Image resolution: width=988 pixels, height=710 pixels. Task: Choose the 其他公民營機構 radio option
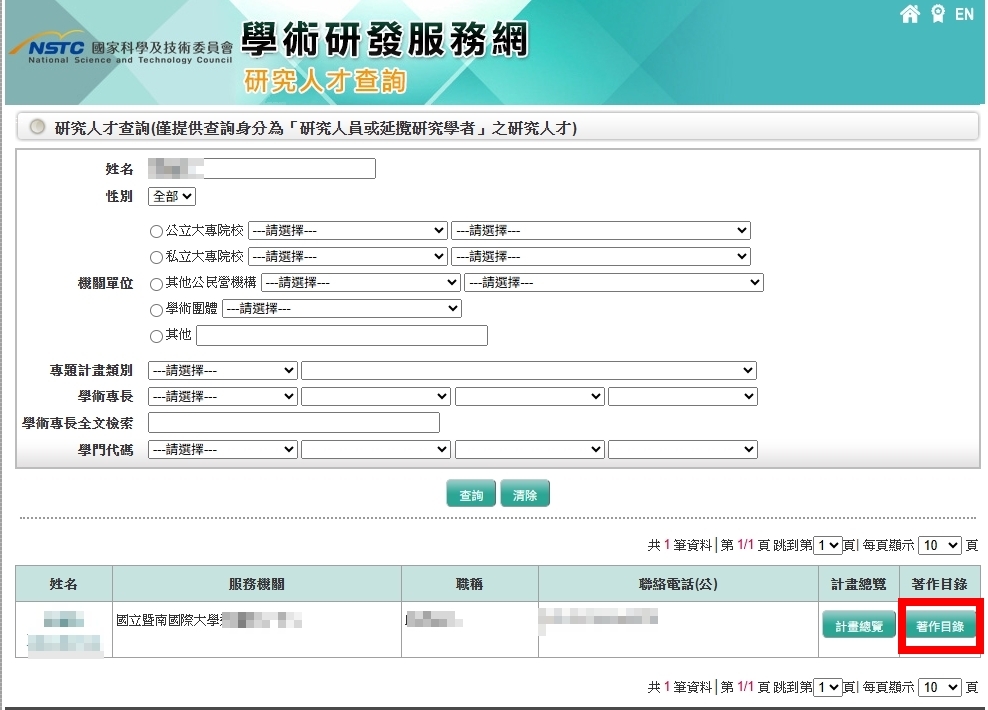156,283
